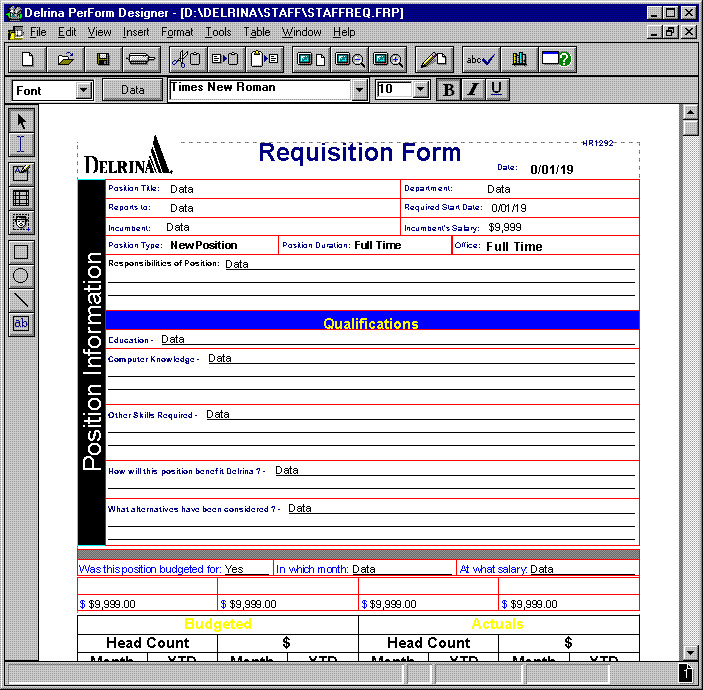Image resolution: width=703 pixels, height=690 pixels.
Task: Open the Times New Roman font dropdown
Action: (359, 90)
